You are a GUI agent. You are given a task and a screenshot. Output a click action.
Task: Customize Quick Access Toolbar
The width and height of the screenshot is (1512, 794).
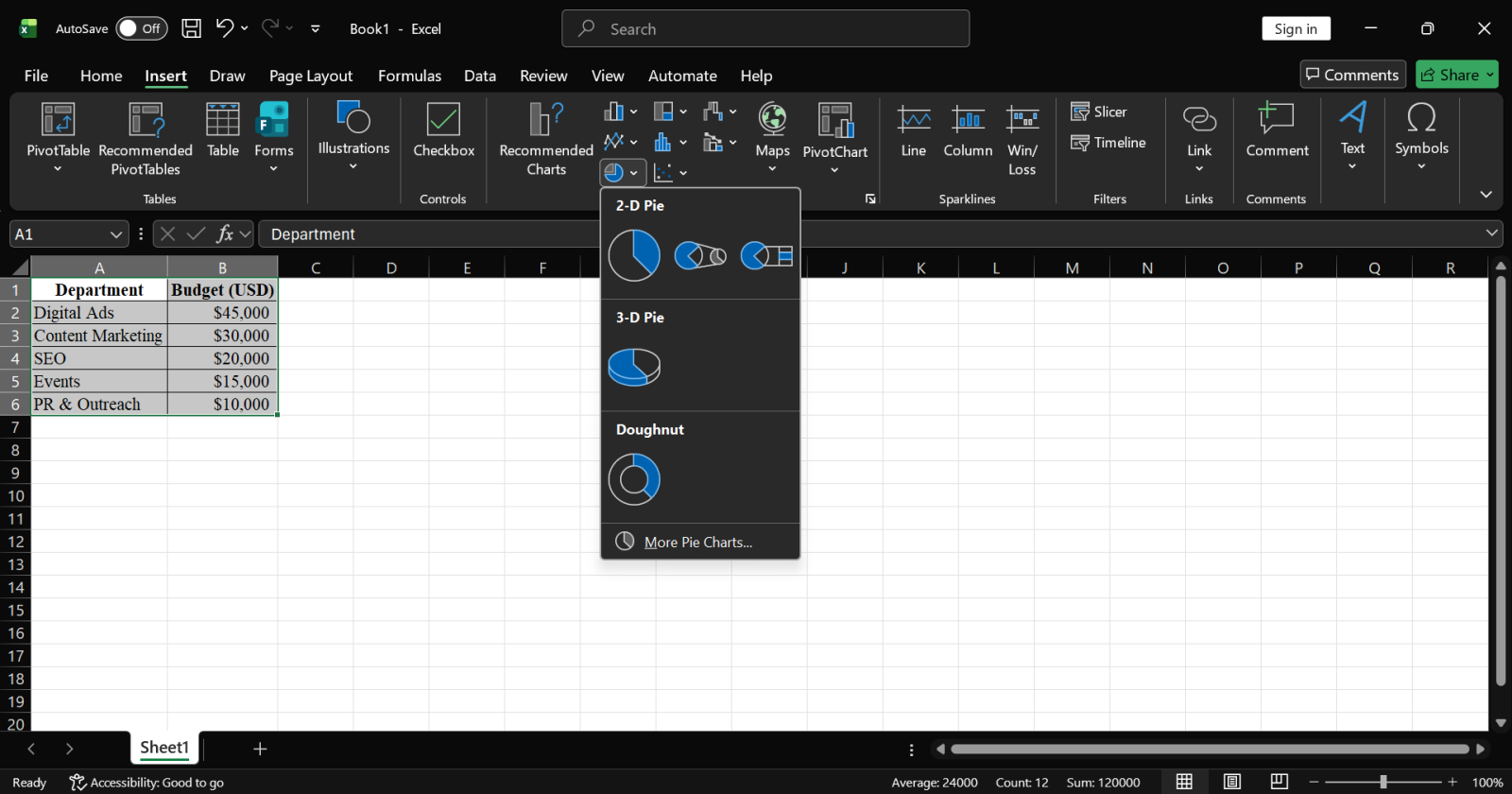coord(316,28)
